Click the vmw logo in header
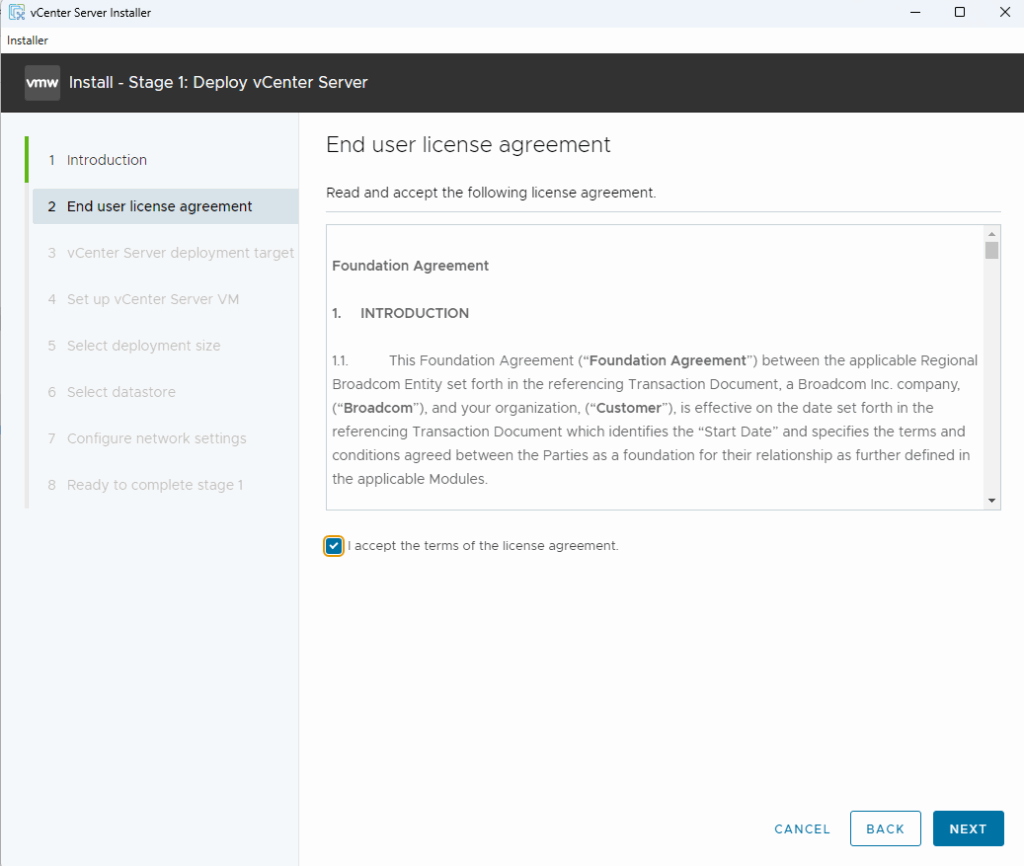Screen dimensions: 1024x866 (42, 83)
